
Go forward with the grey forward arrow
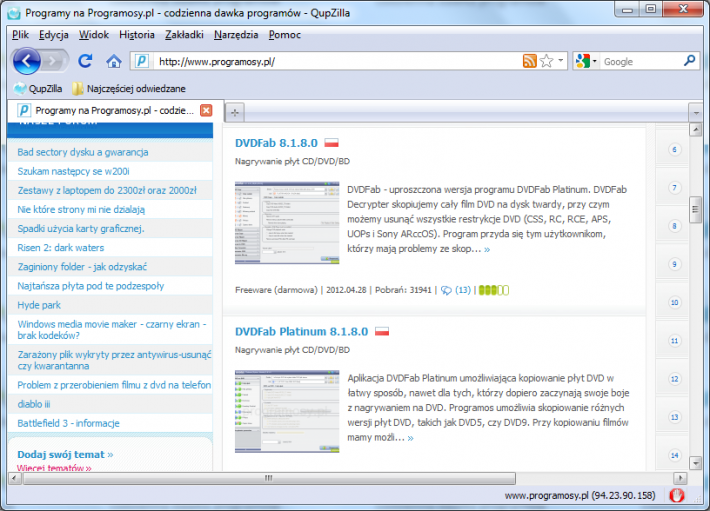pyautogui.click(x=54, y=61)
